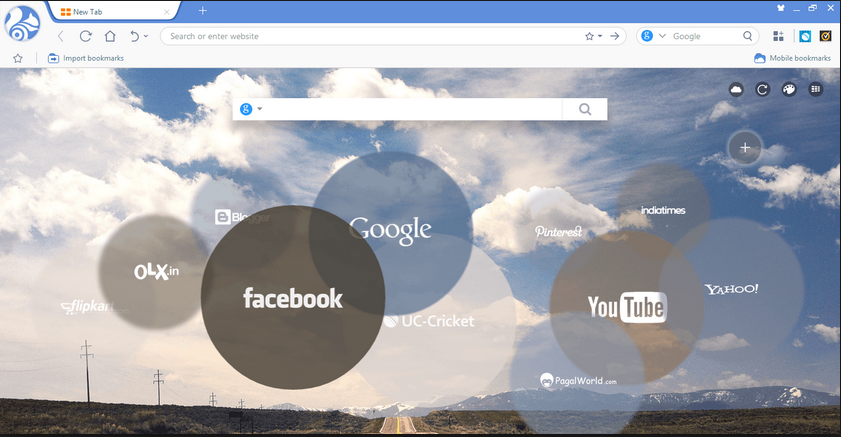
Task: Open the YouTube bubble
Action: coord(626,307)
